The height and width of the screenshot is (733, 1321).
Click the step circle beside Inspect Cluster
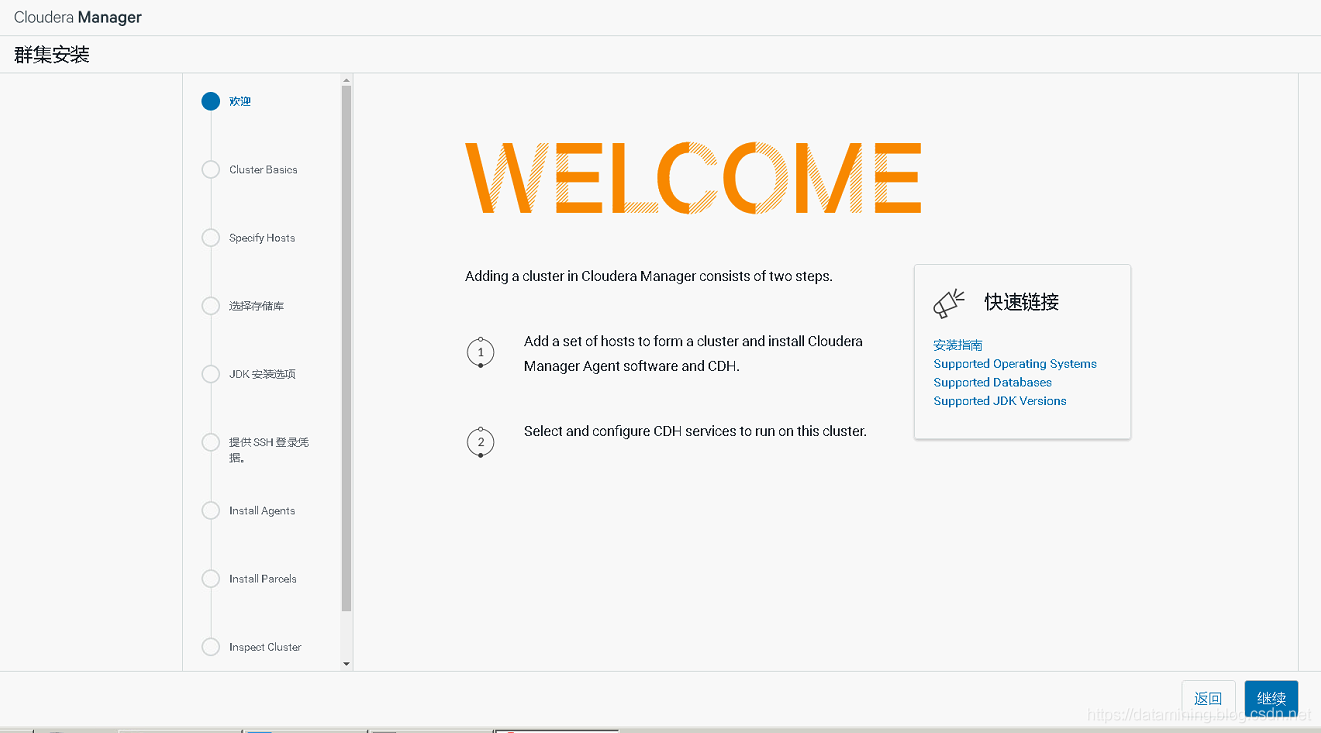[210, 647]
